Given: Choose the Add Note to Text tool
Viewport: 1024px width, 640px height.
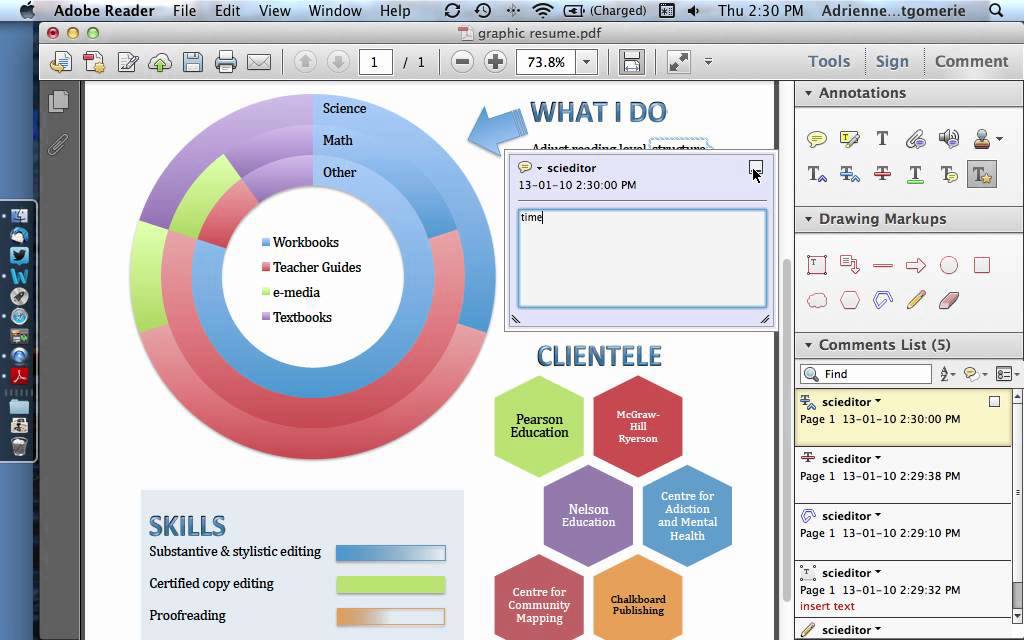Looking at the screenshot, I should [948, 174].
